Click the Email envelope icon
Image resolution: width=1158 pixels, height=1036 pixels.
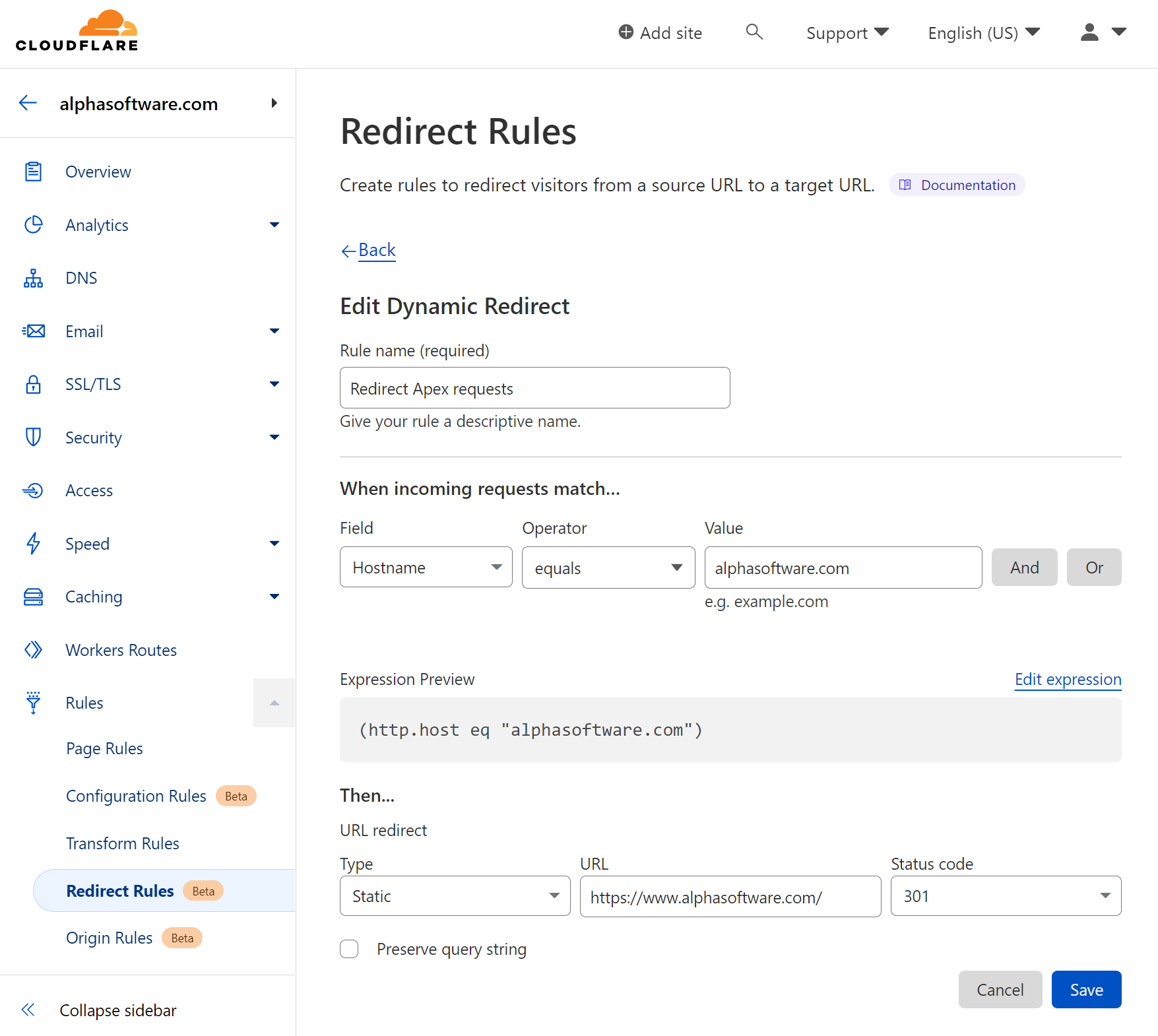(x=33, y=331)
